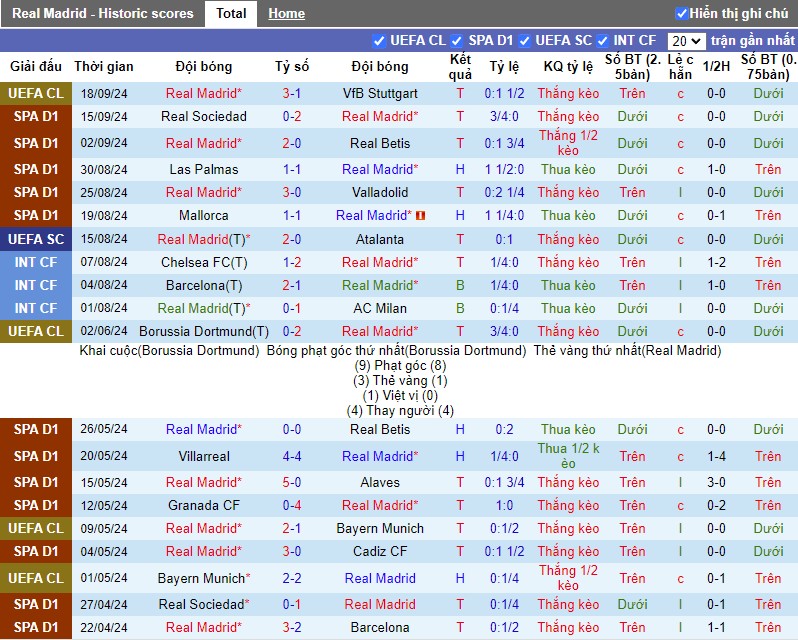Click result B in AC Milan row
The height and width of the screenshot is (640, 798).
point(460,308)
